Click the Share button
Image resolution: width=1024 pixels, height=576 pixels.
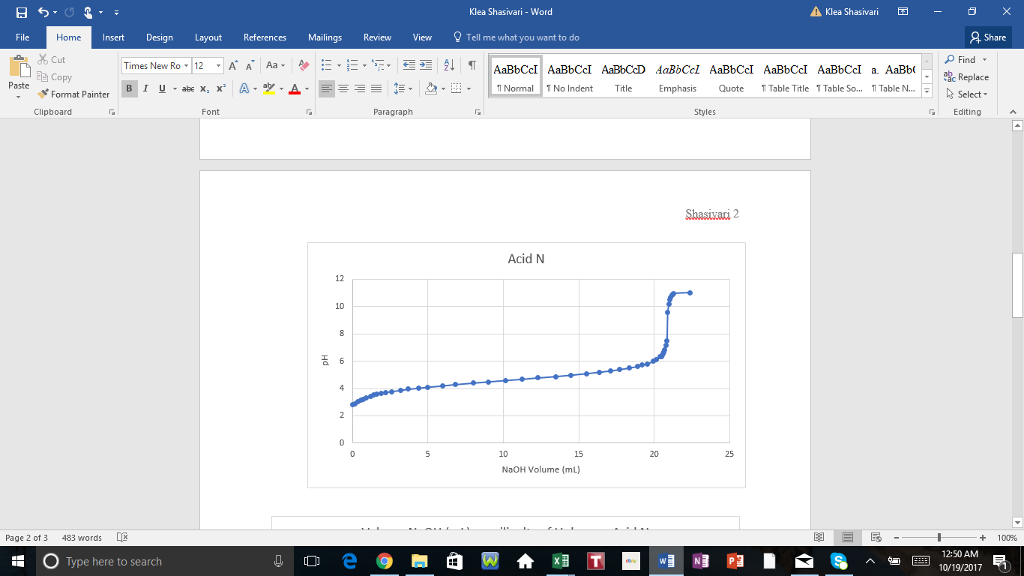987,37
